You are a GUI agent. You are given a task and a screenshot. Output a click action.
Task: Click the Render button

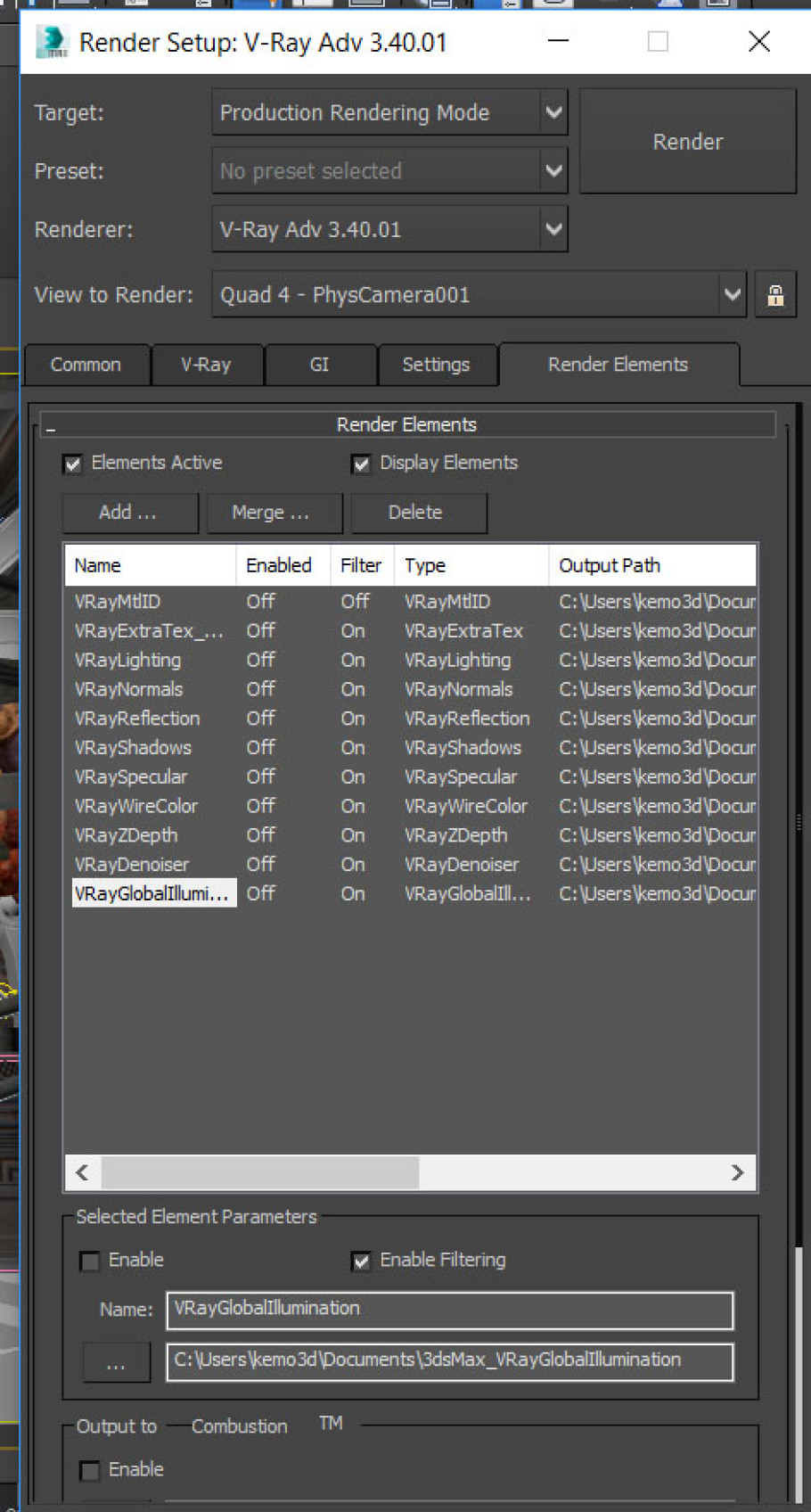688,141
